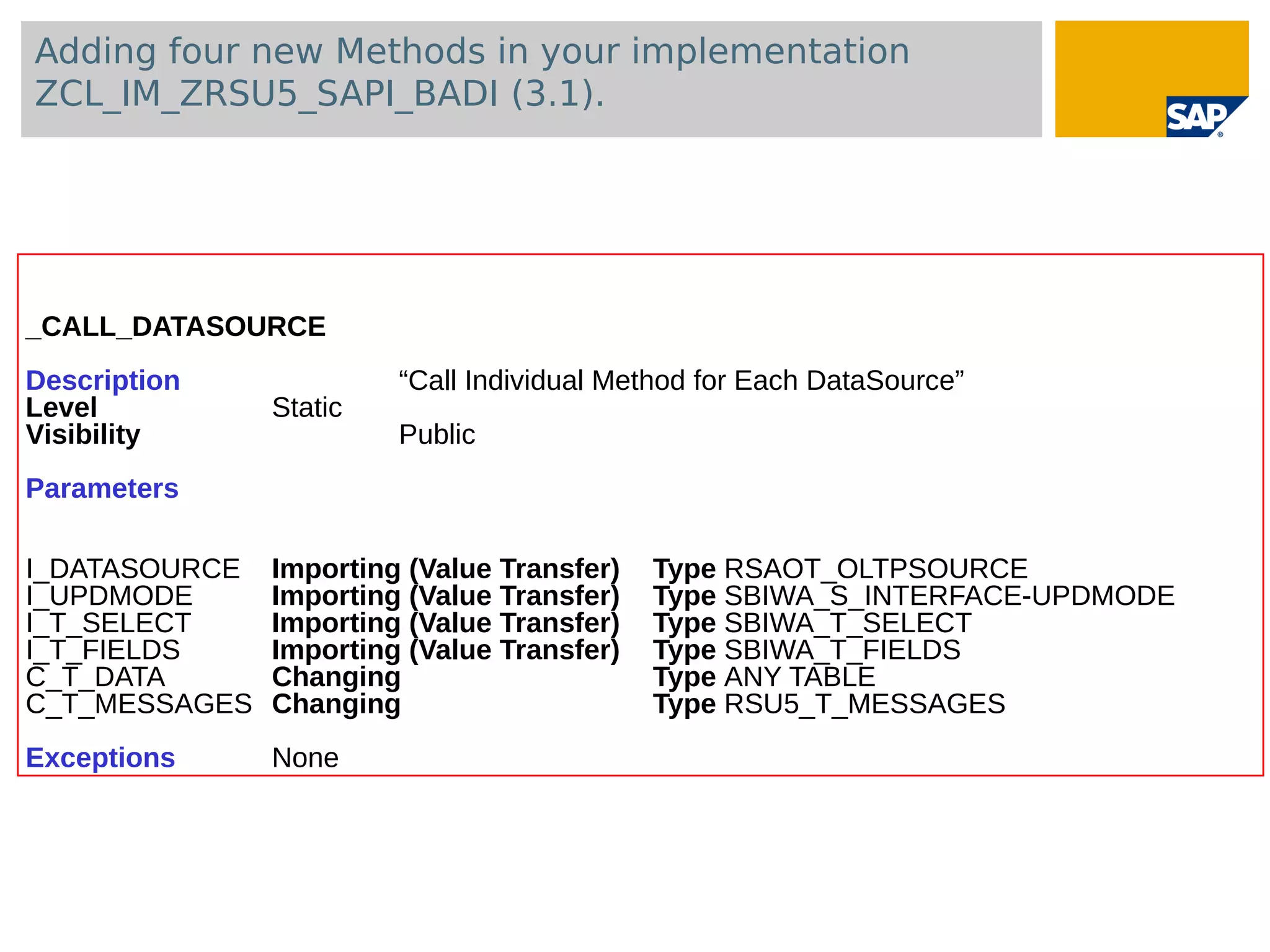Select Importing (Value Transfer) beside I_T_SELECT
1270x952 pixels.
[x=446, y=623]
